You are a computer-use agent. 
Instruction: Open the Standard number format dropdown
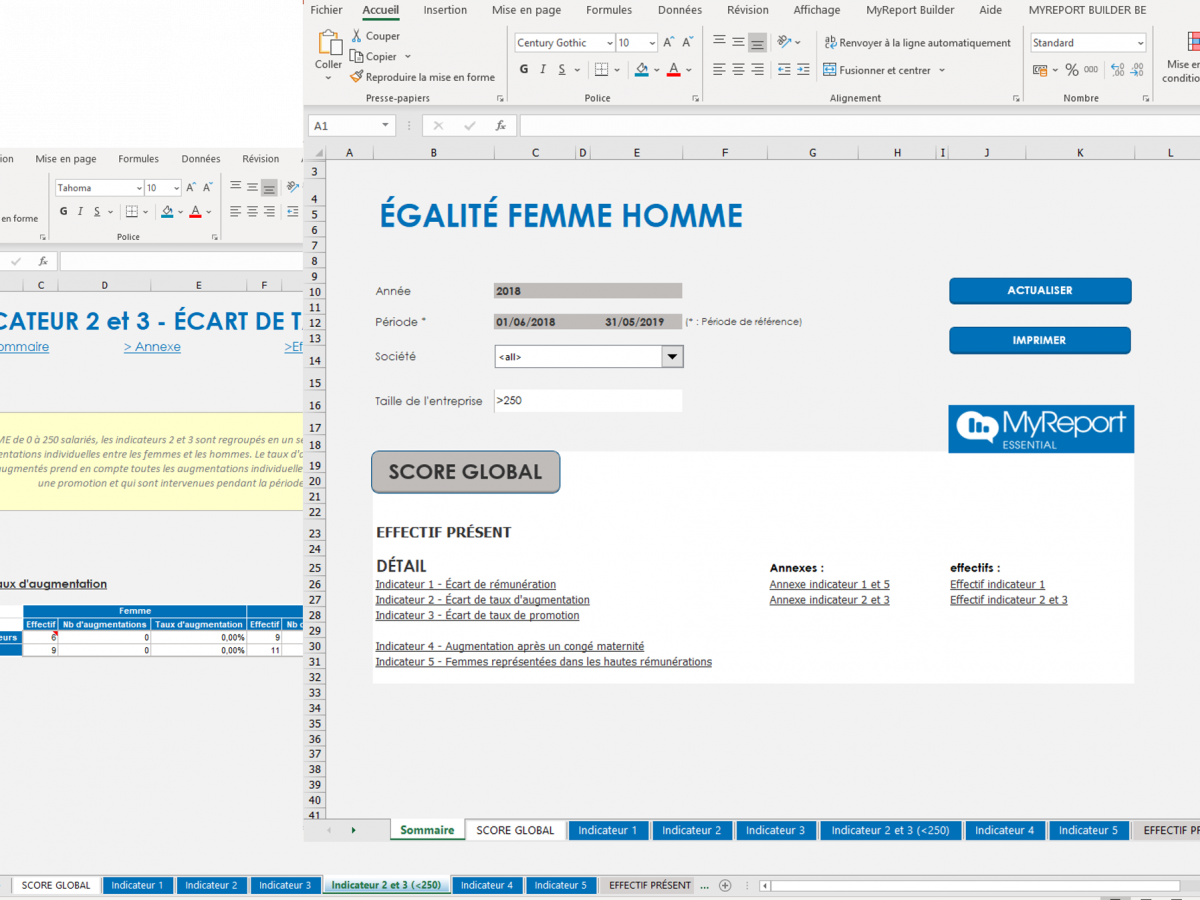point(1140,43)
